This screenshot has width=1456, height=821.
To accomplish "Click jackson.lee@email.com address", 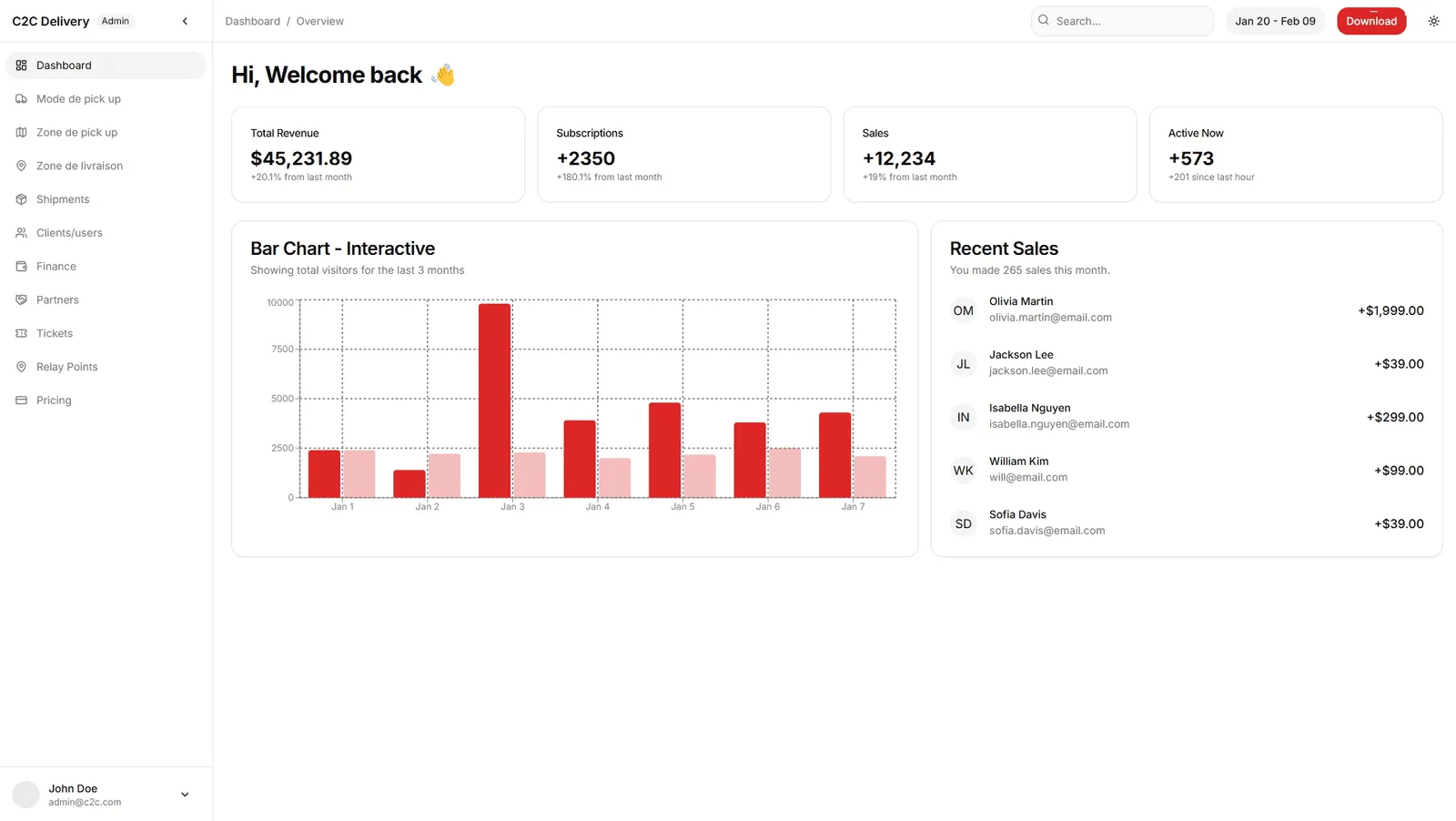I will (x=1048, y=371).
